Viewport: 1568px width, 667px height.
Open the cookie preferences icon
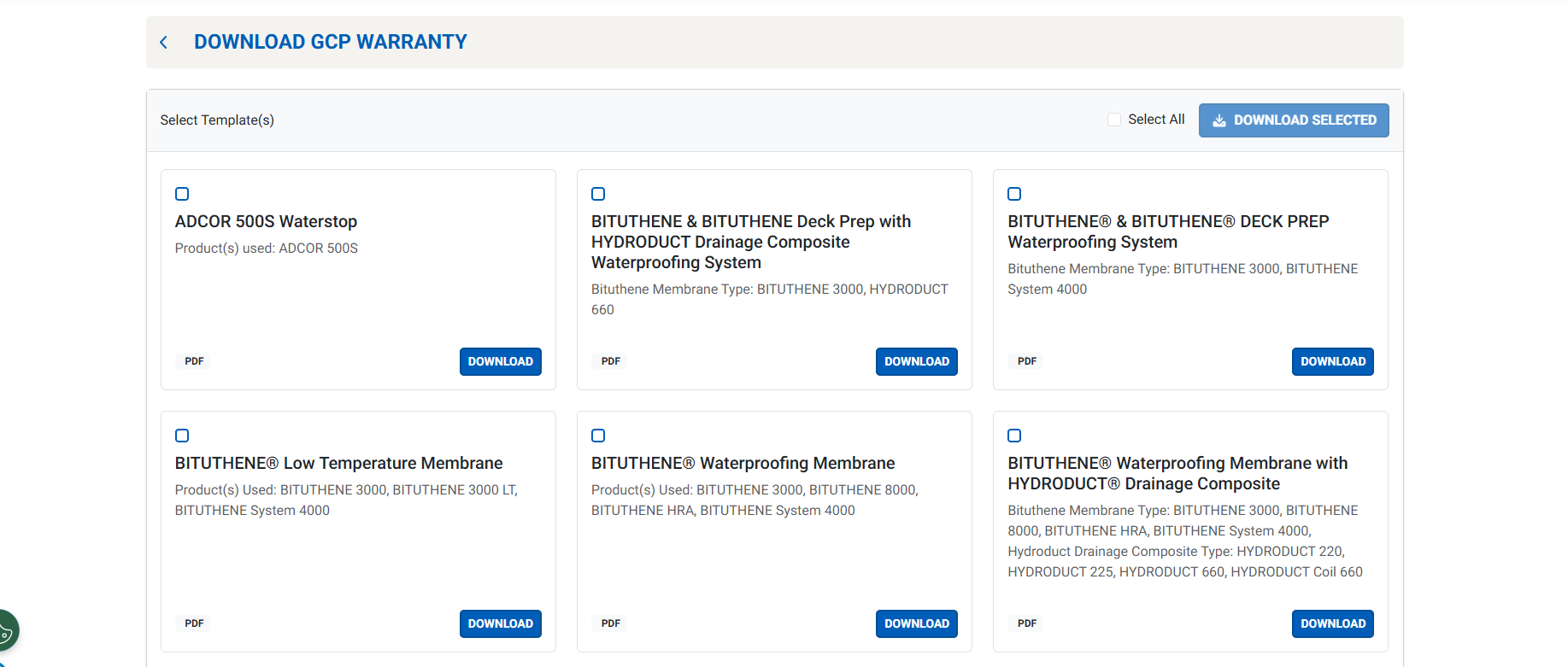pyautogui.click(x=6, y=632)
